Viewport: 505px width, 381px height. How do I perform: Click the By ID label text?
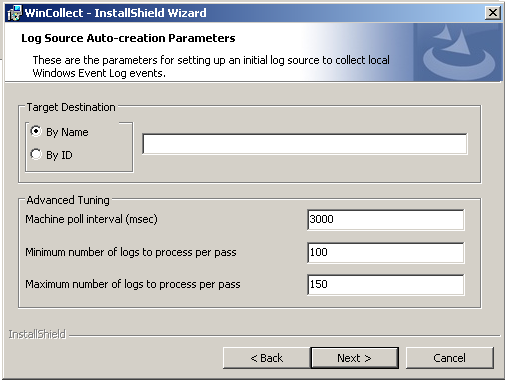click(59, 155)
